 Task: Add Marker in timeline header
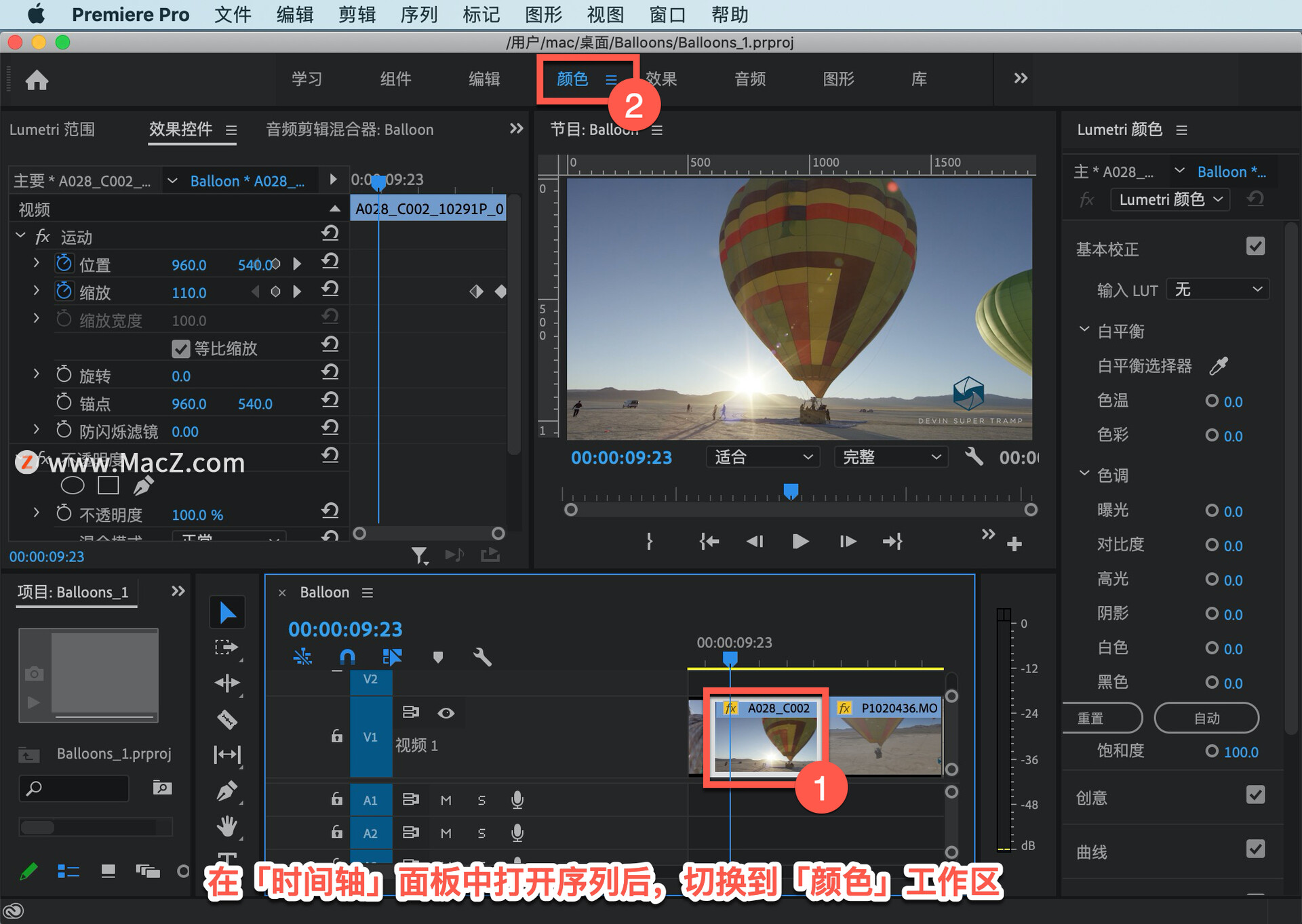point(438,657)
